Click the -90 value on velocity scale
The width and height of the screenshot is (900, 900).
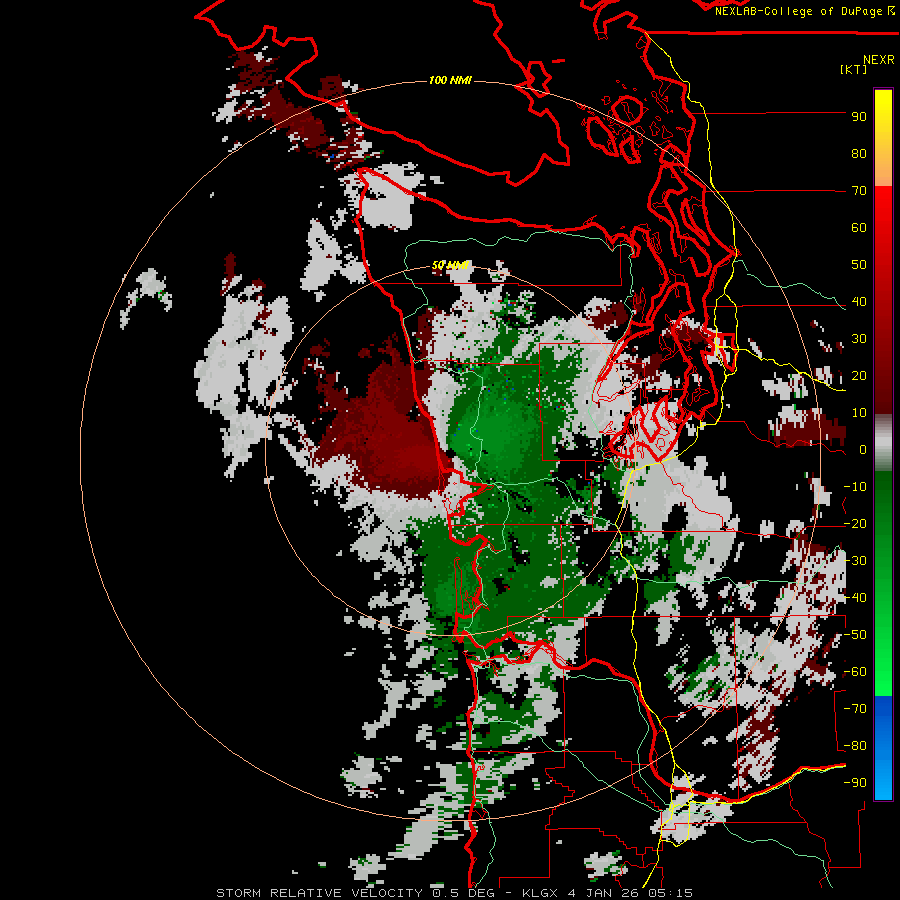point(855,783)
